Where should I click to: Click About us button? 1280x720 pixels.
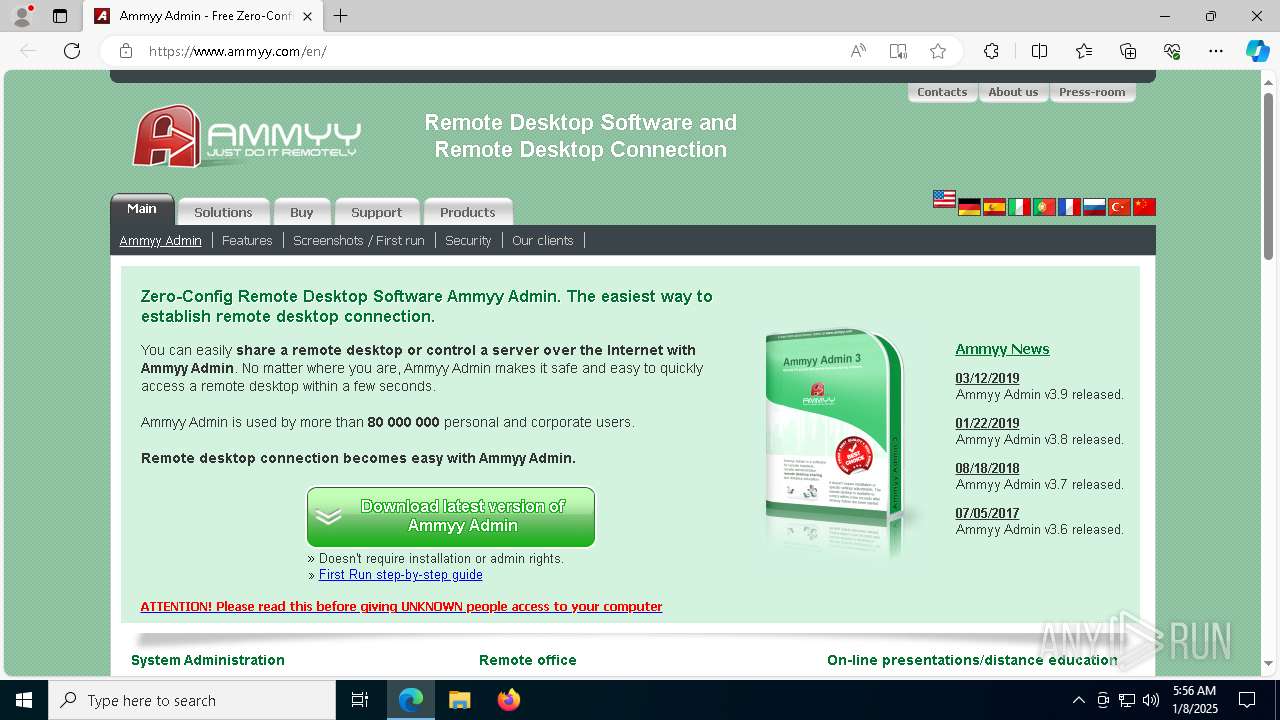pyautogui.click(x=1013, y=92)
